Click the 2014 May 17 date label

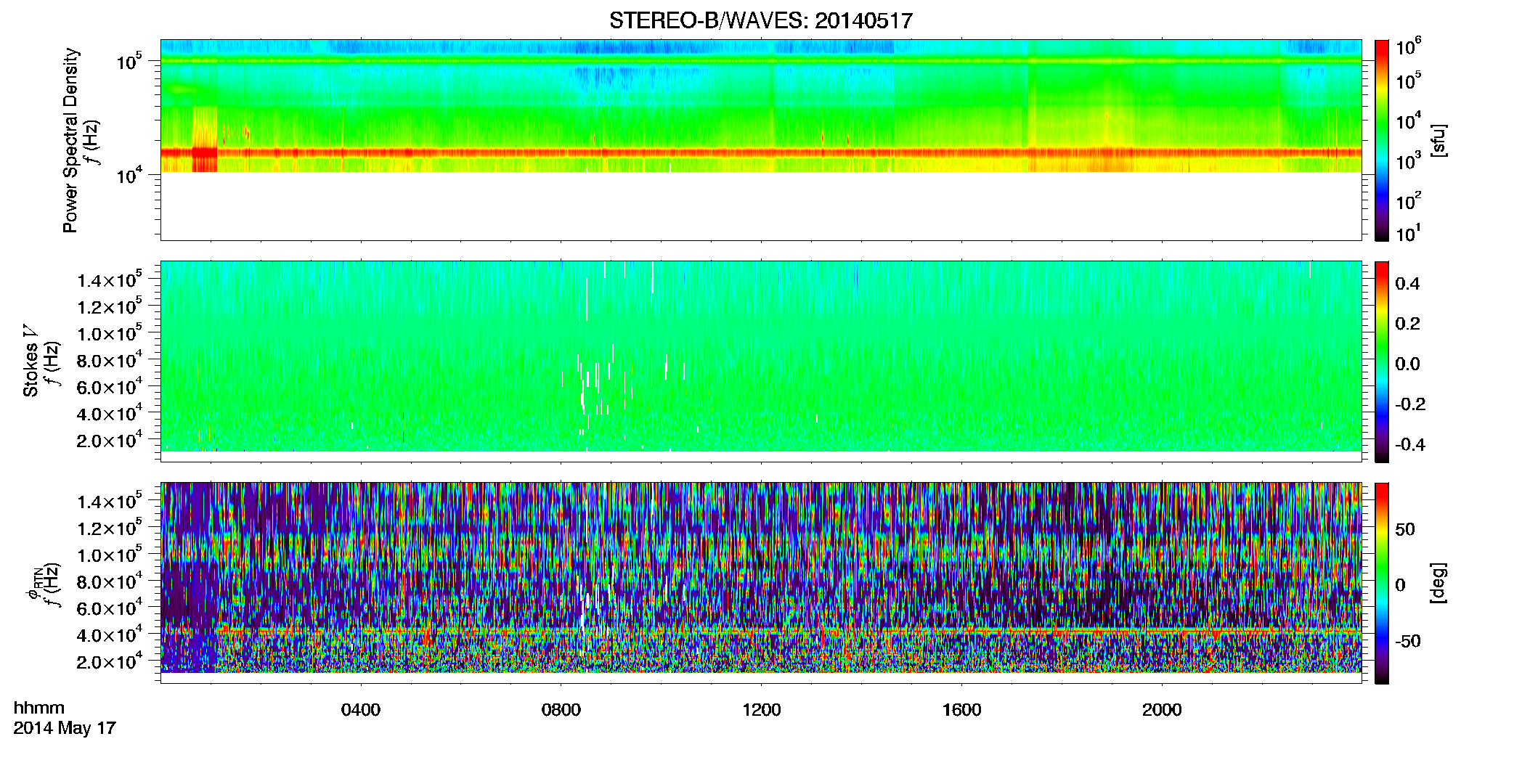65,728
